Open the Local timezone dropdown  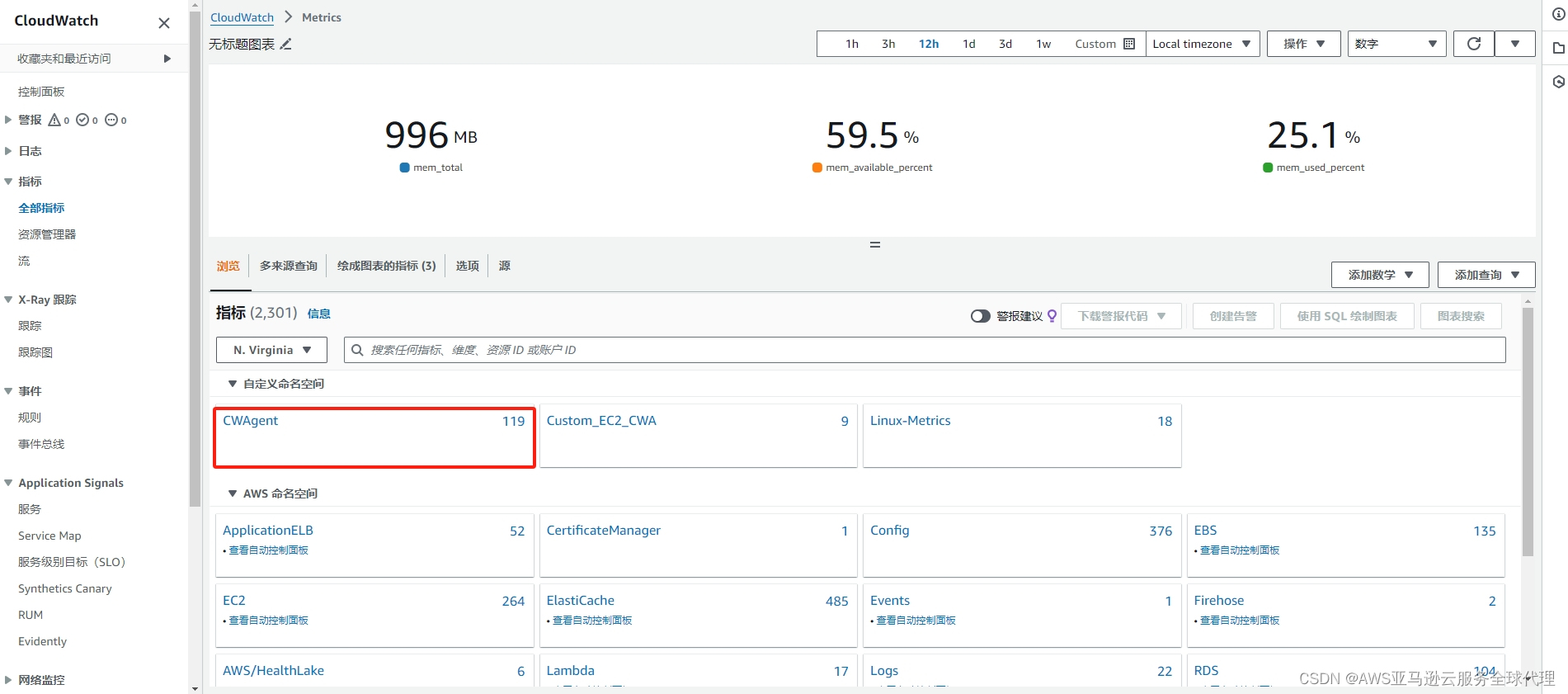(1203, 44)
